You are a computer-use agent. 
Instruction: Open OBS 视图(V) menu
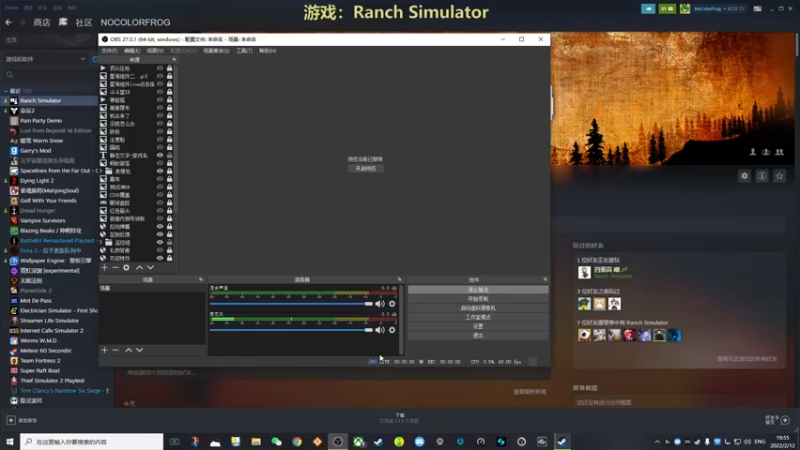[155, 51]
